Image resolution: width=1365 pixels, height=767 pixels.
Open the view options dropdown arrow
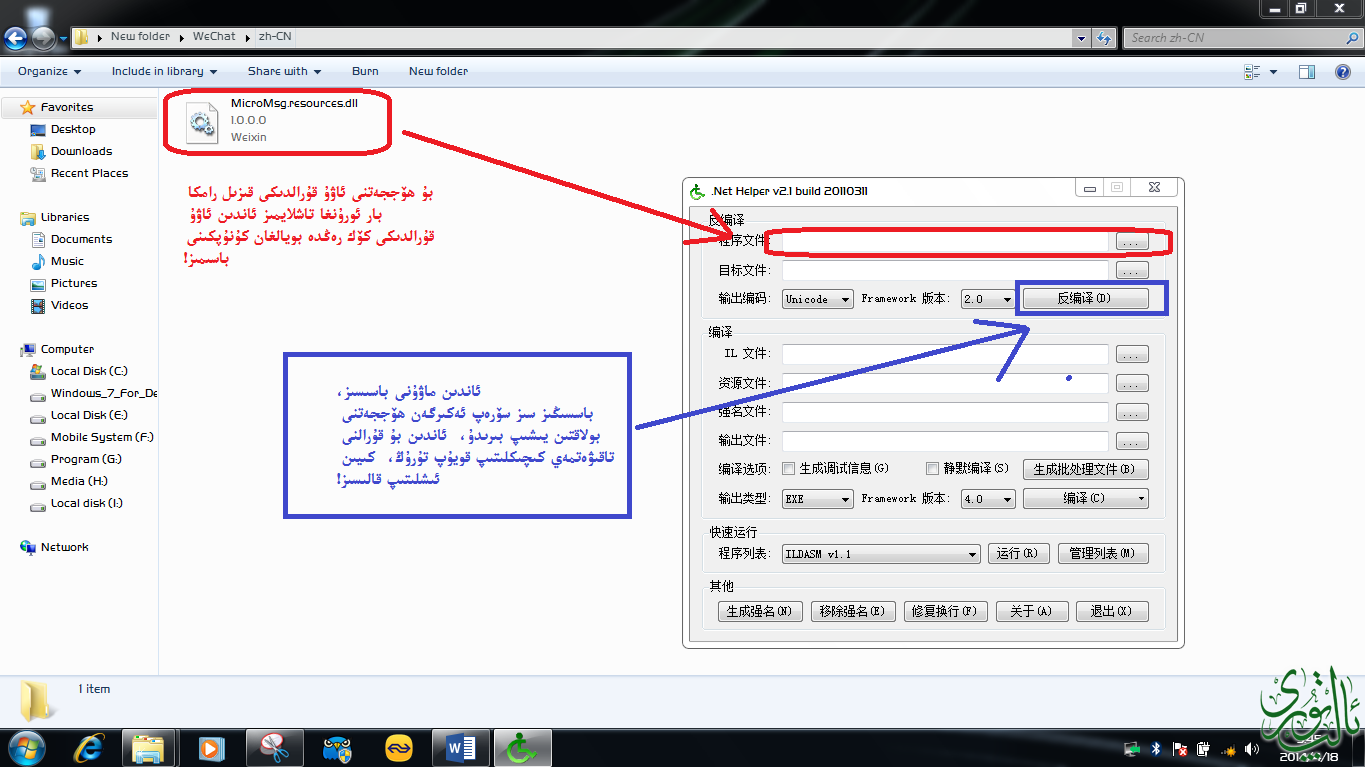[x=1273, y=72]
